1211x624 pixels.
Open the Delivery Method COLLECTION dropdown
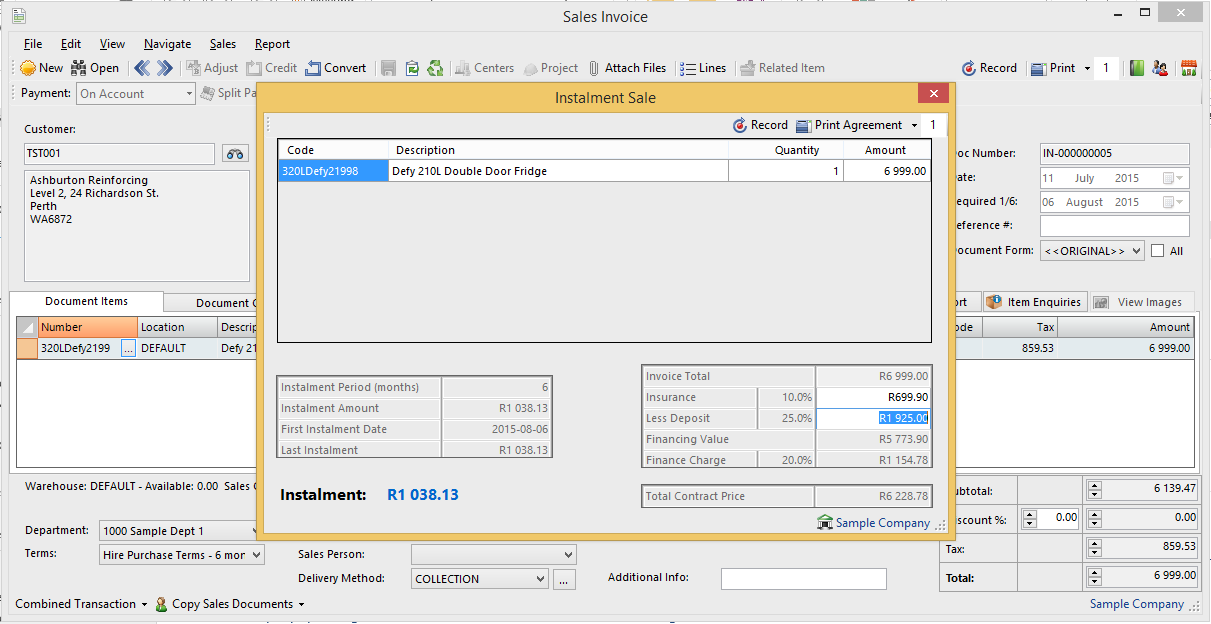541,579
